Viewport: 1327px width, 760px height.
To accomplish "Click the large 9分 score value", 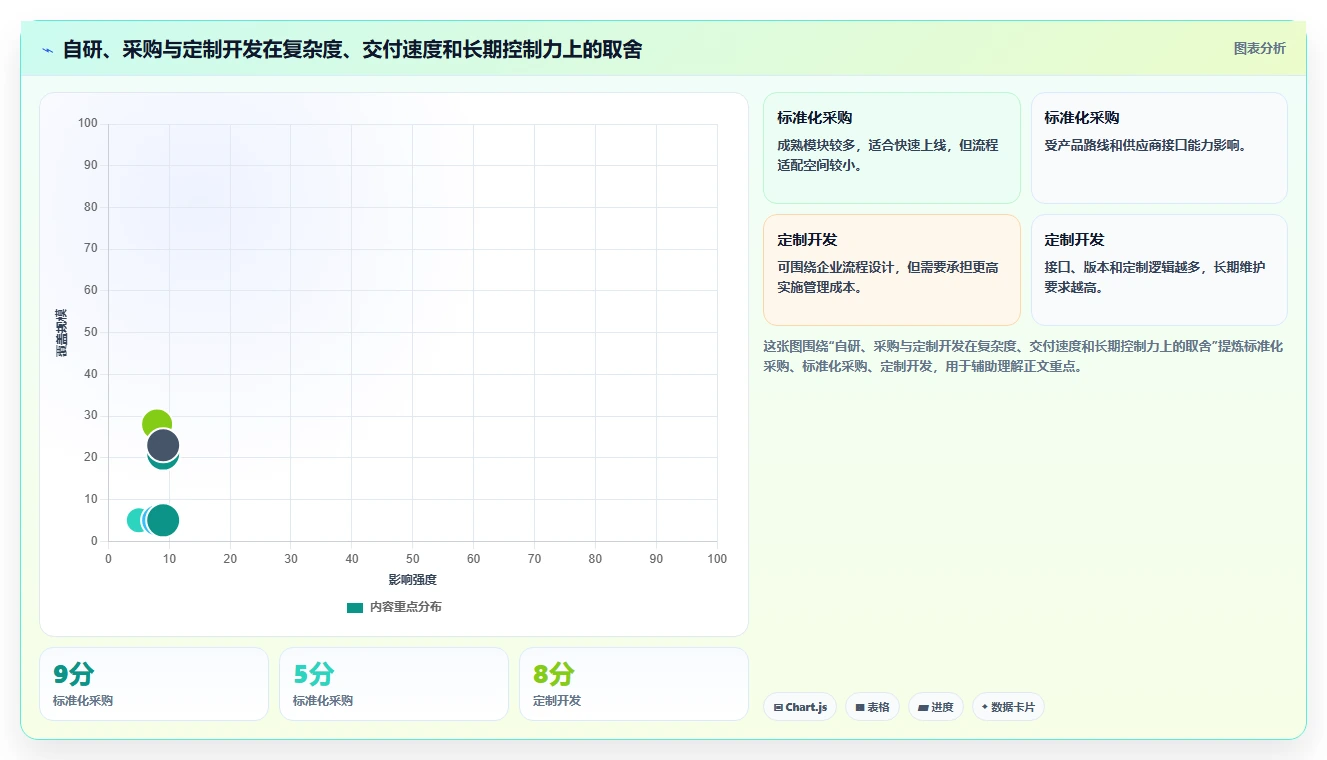I will pyautogui.click(x=73, y=674).
